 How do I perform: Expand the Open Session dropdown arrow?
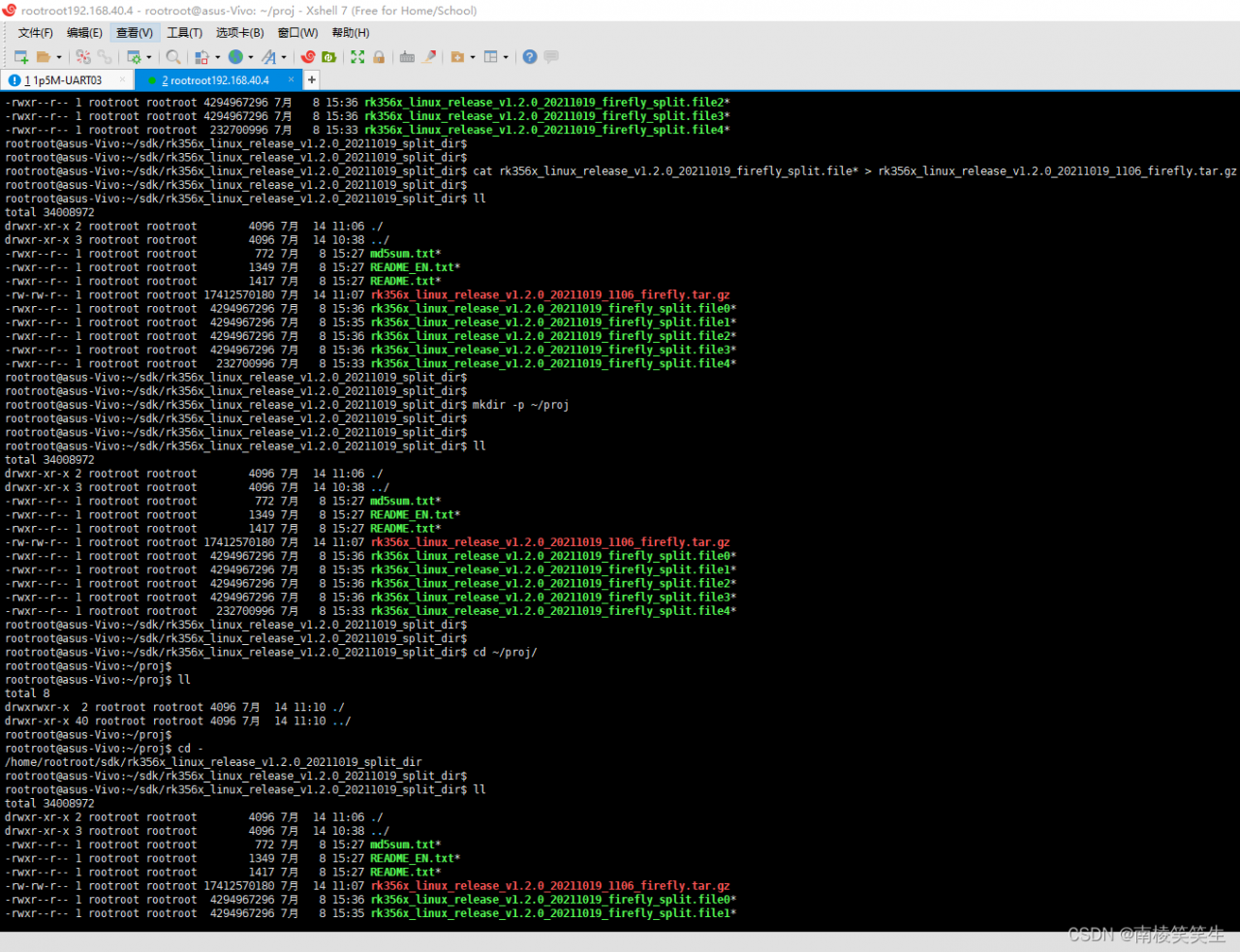59,58
